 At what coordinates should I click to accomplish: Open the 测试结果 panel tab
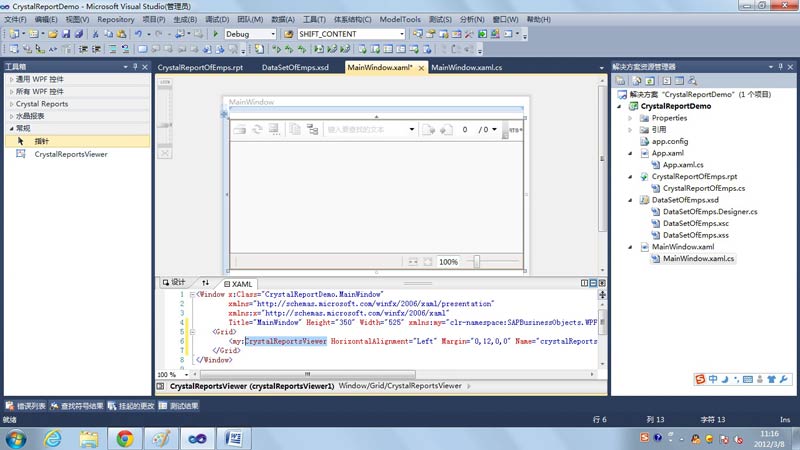click(179, 406)
